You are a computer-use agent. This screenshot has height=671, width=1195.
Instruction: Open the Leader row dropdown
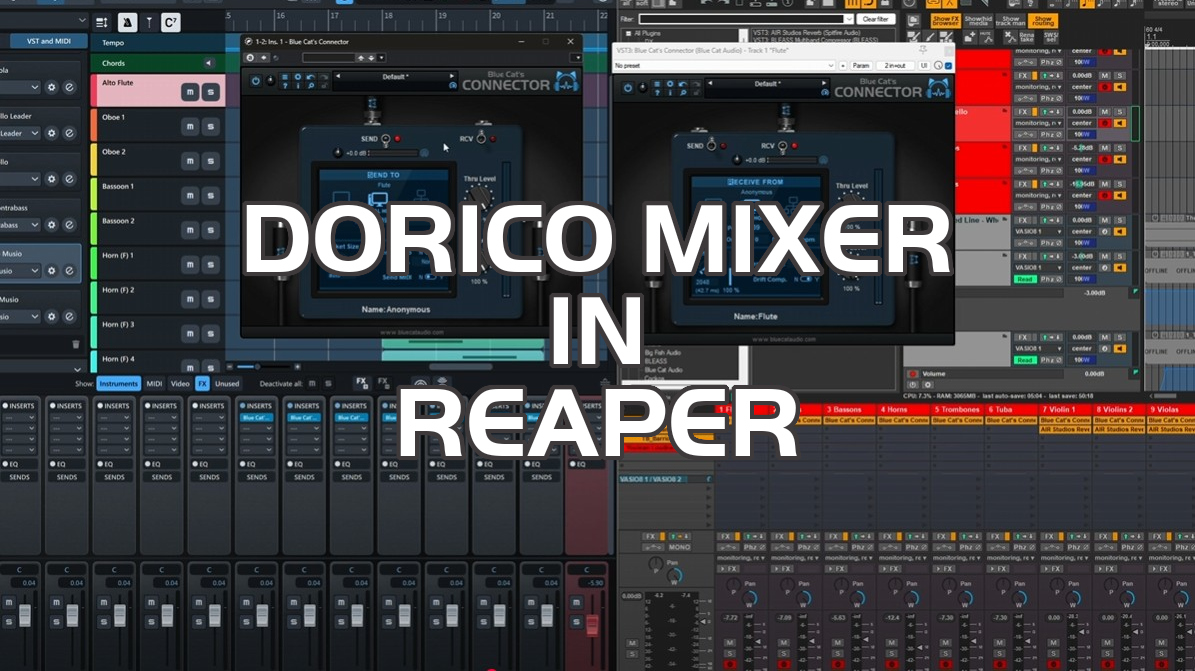point(20,133)
